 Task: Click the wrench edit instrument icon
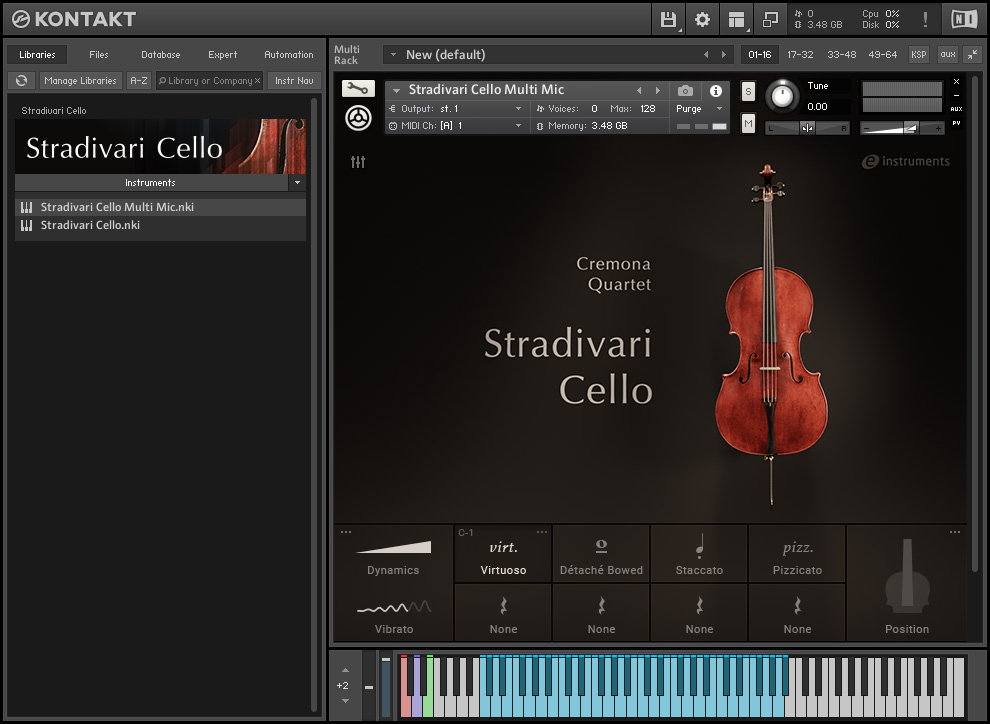point(358,89)
